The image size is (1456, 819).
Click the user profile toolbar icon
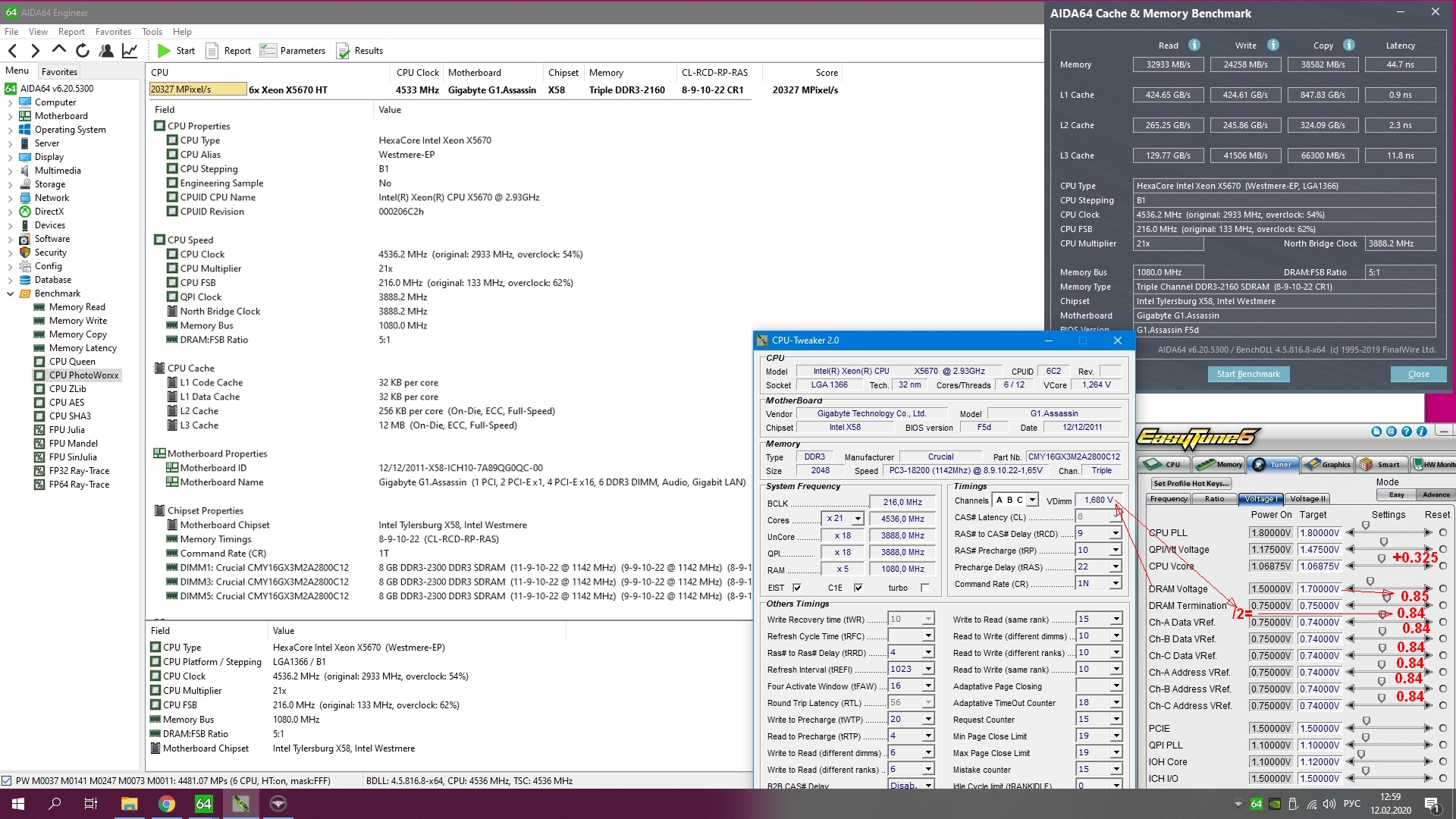point(106,51)
